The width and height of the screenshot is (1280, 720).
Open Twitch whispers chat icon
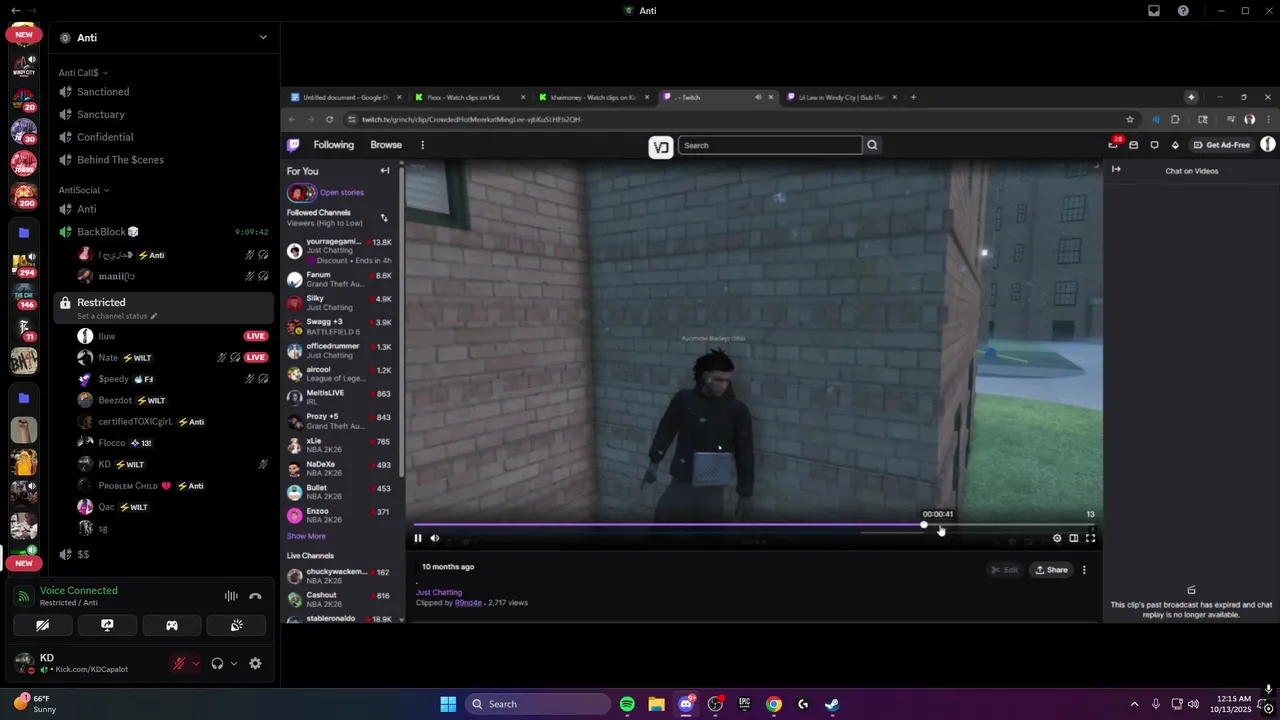coord(1154,145)
